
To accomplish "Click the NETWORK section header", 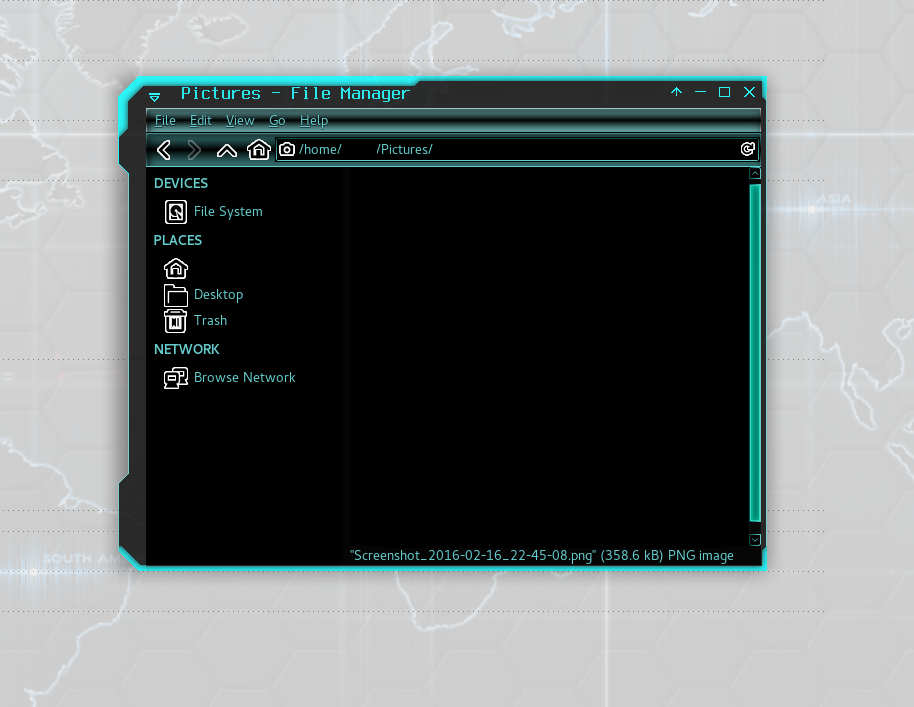I will 187,349.
